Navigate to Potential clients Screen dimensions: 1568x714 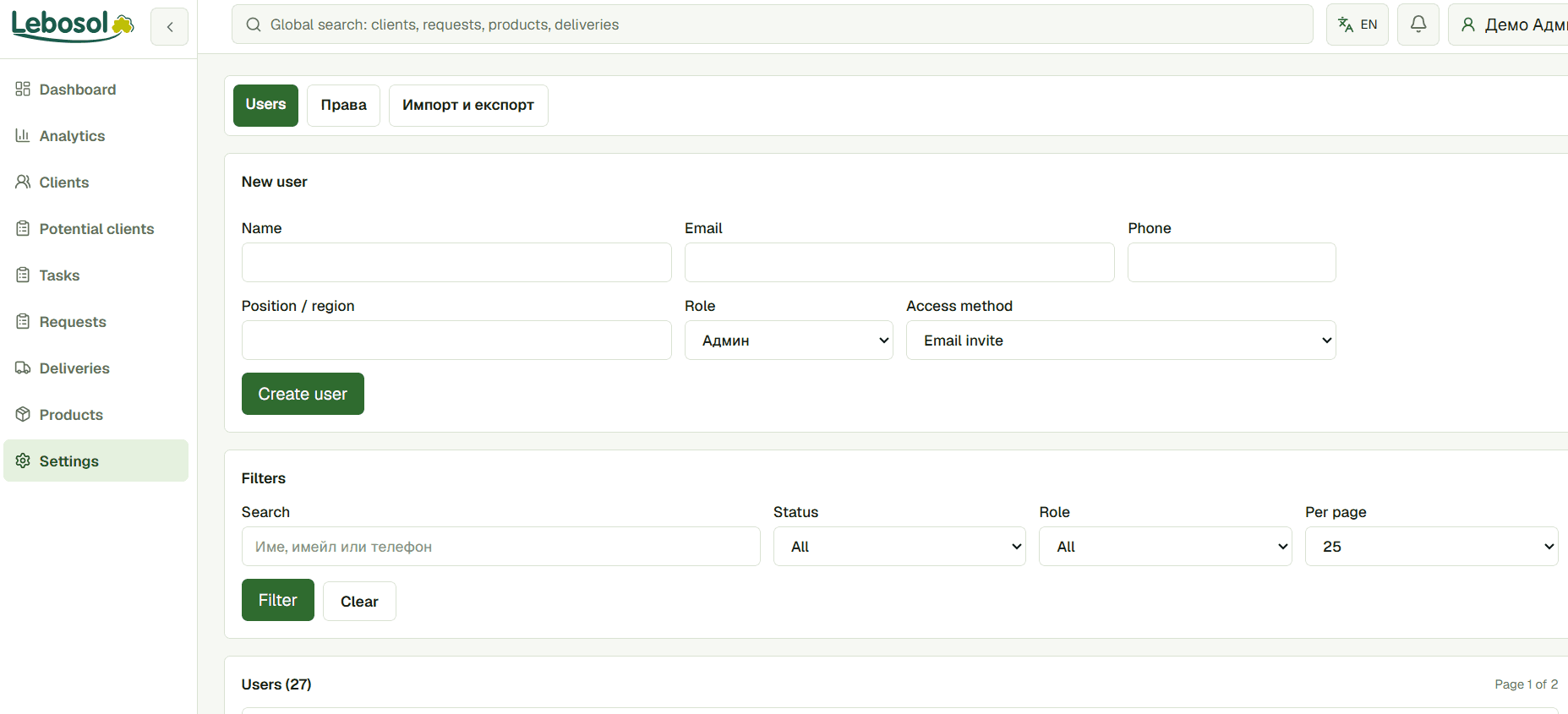pos(96,228)
